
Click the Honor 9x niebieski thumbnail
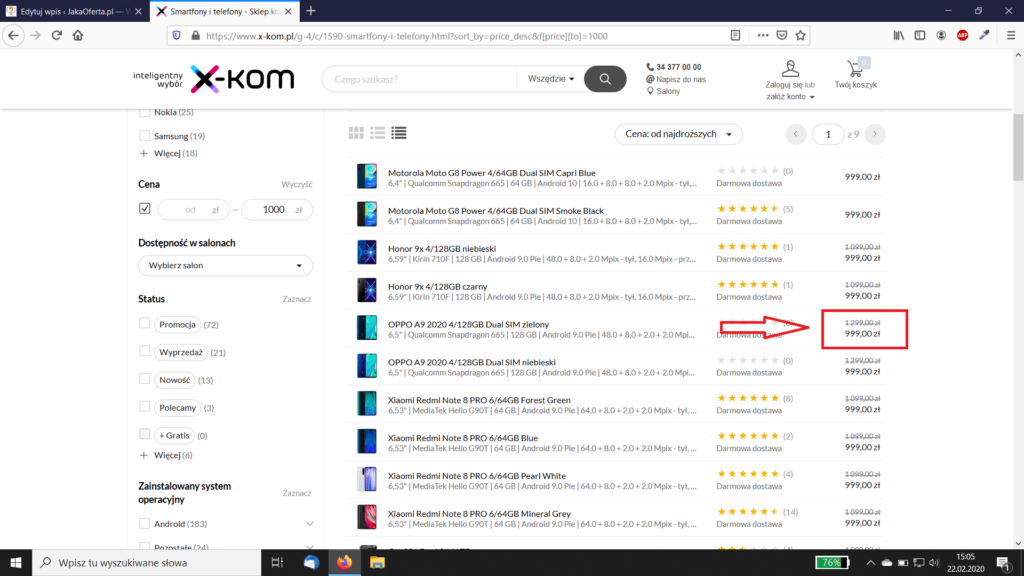(367, 253)
